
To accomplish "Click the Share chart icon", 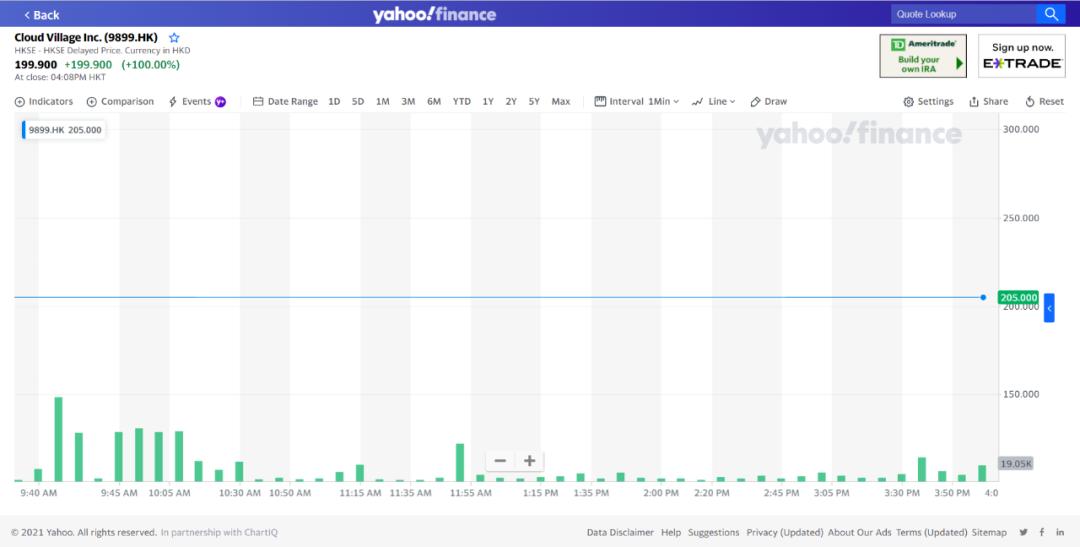I will click(988, 102).
